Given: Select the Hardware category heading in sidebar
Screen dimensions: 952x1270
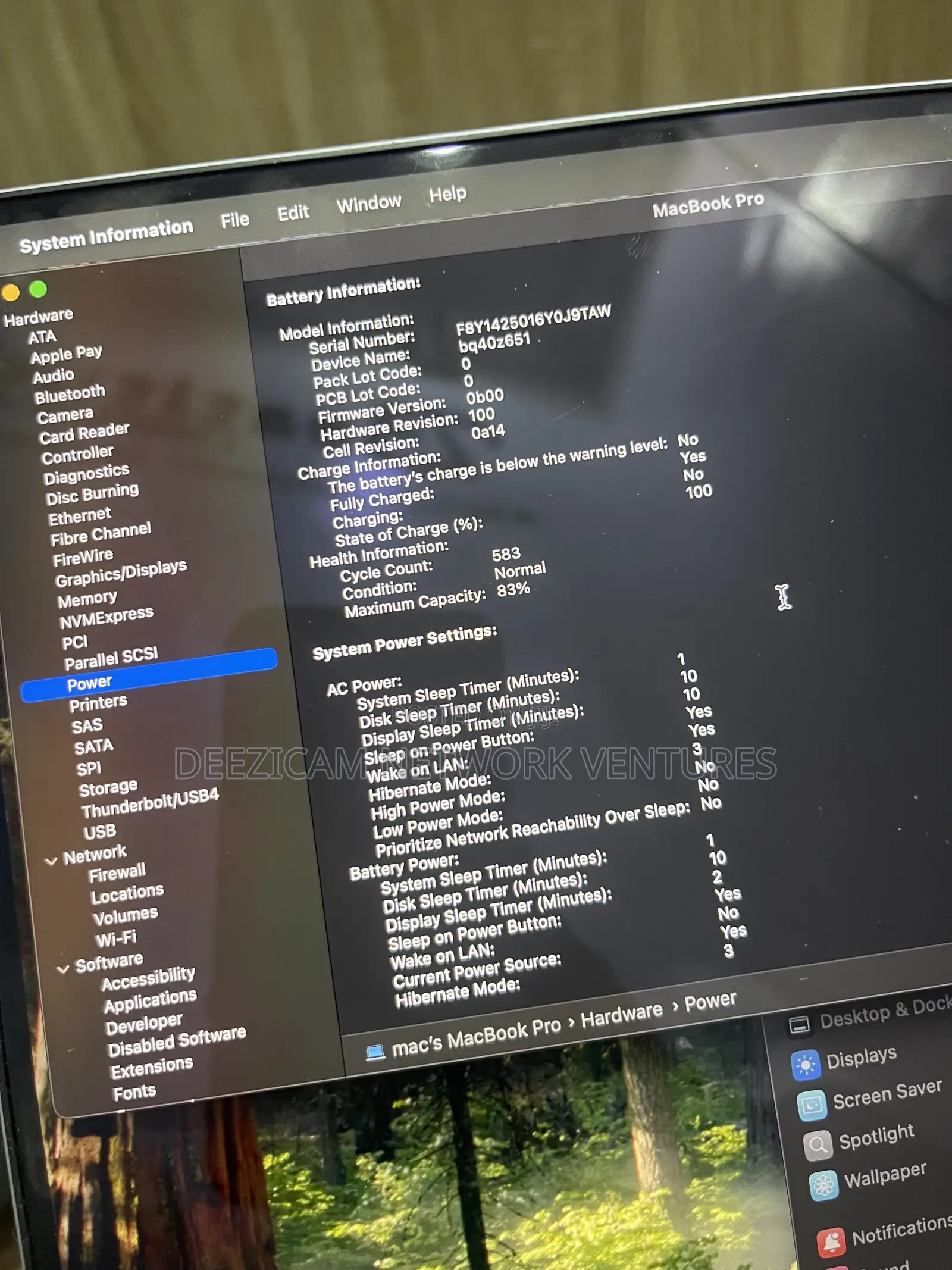Looking at the screenshot, I should coord(38,317).
